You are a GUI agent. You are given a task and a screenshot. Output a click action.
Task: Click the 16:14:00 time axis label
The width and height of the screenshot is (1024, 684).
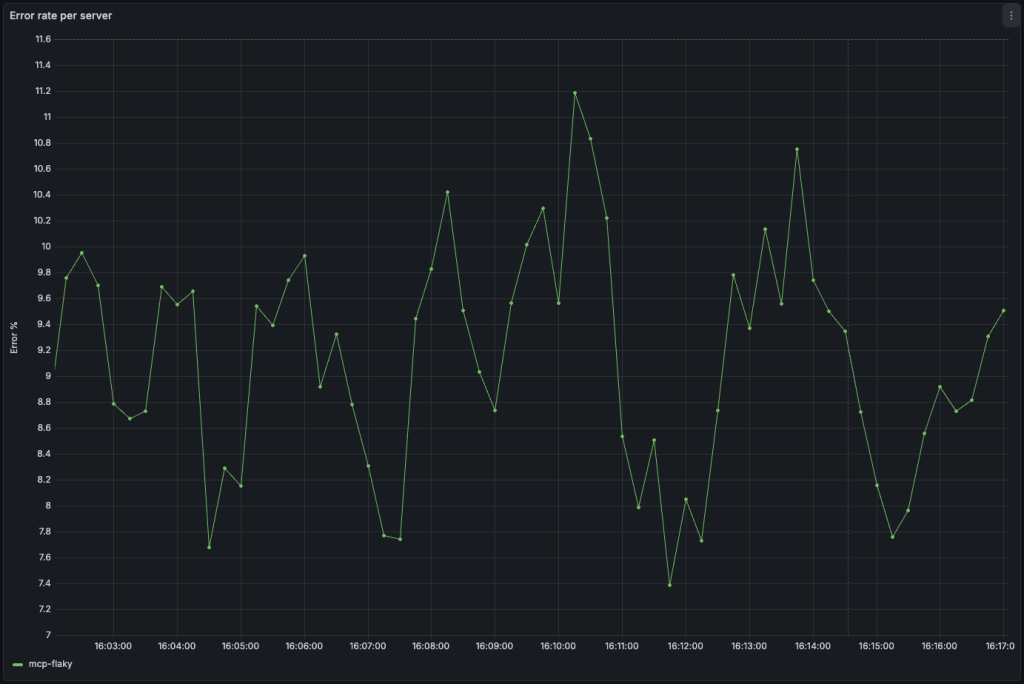coord(812,647)
